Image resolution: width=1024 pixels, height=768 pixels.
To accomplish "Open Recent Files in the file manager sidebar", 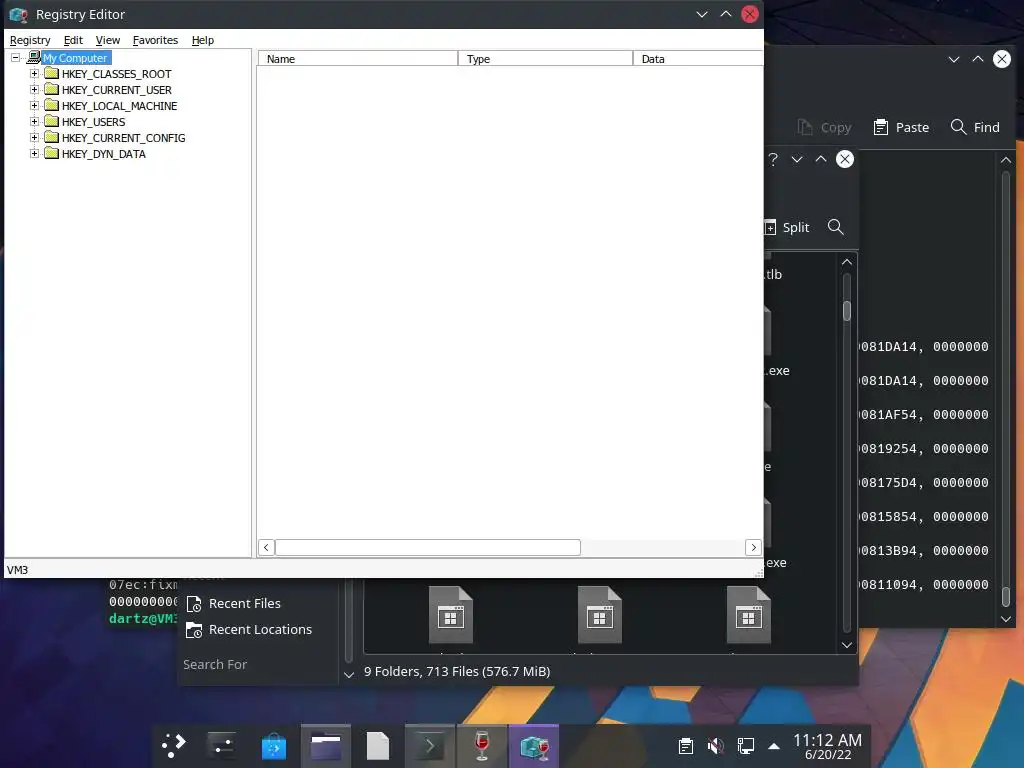I will [234, 603].
